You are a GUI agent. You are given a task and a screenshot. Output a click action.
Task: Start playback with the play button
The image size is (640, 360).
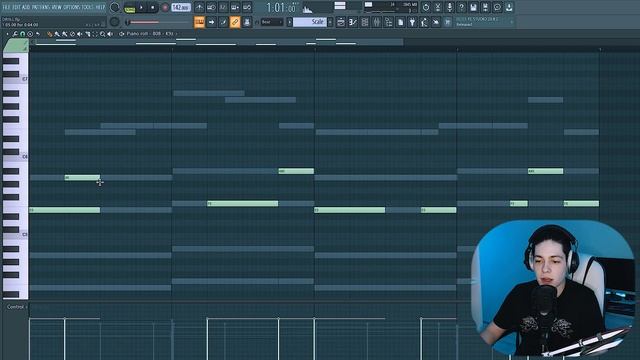pos(141,7)
